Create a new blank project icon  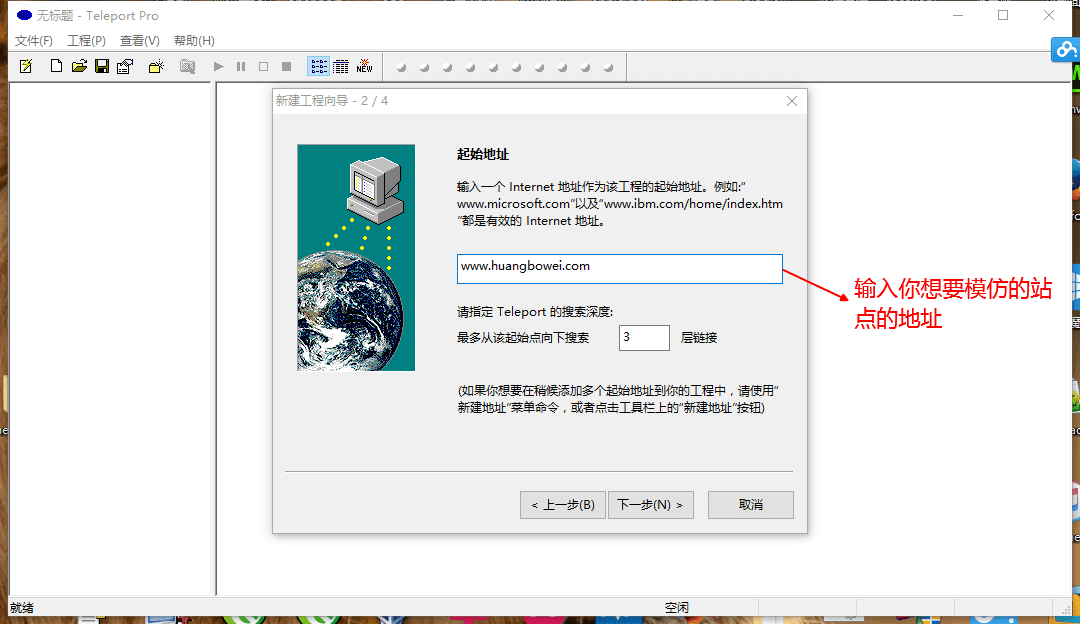(56, 66)
